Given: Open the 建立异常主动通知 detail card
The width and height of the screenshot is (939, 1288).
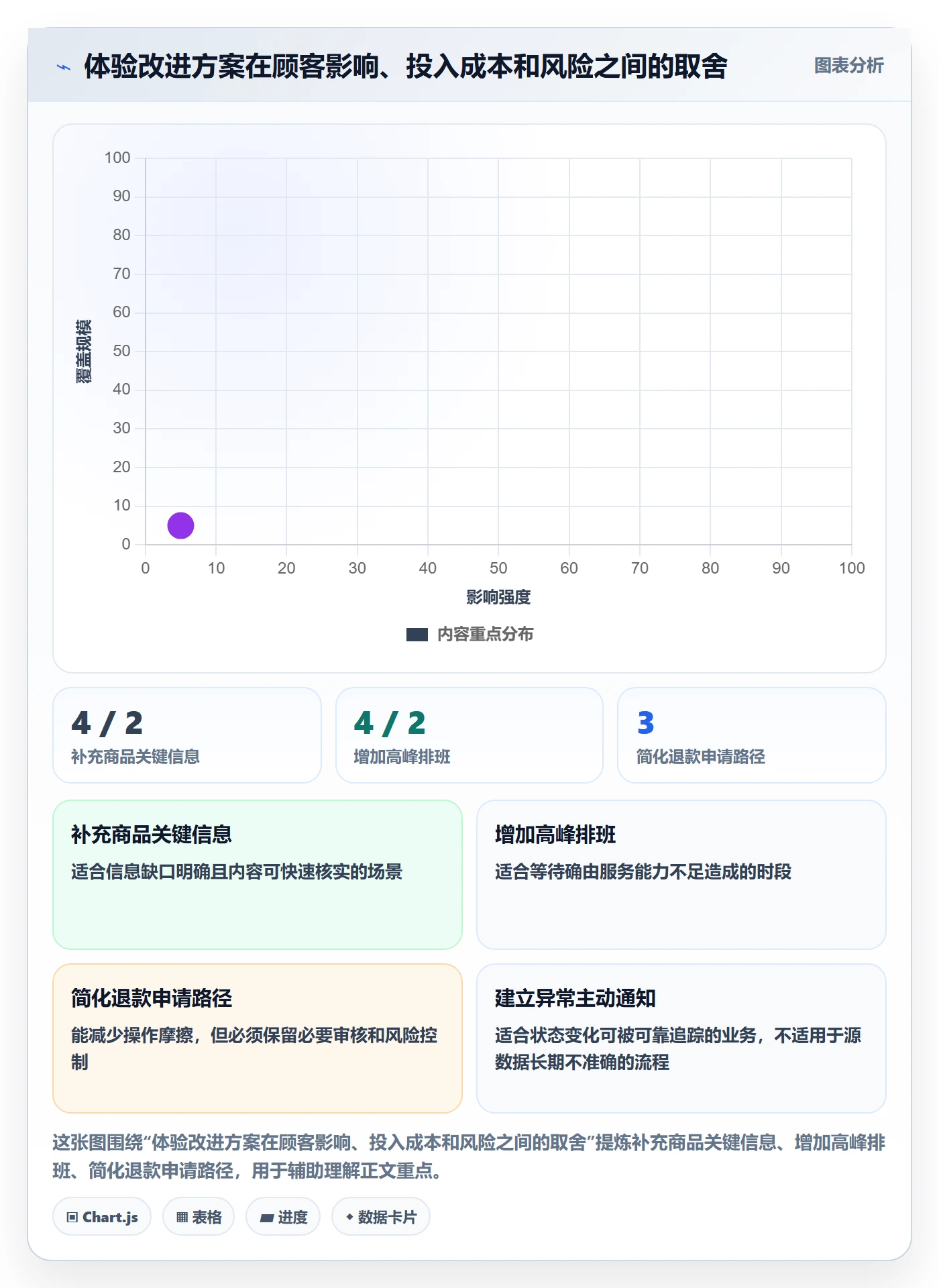Looking at the screenshot, I should 681,1038.
